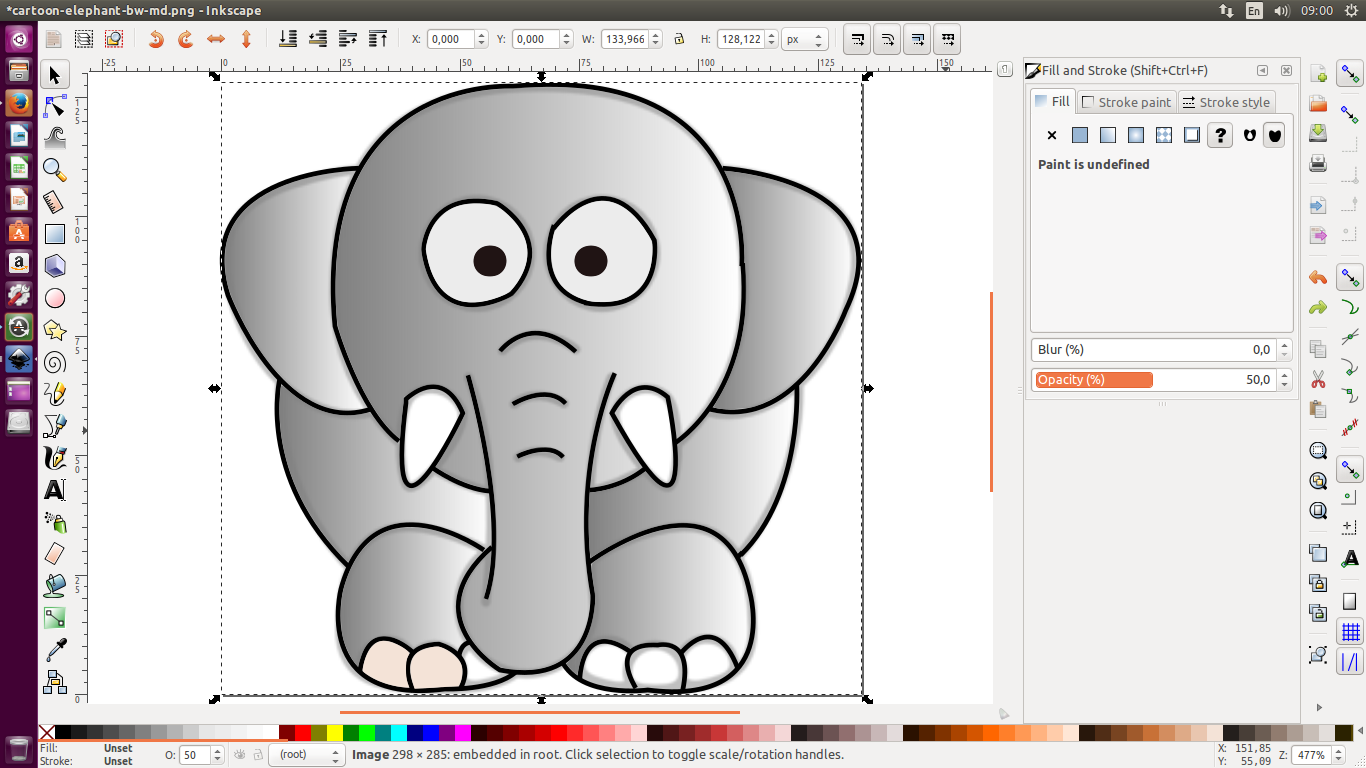Image resolution: width=1366 pixels, height=768 pixels.
Task: Toggle the width/height ratio lock
Action: point(679,39)
